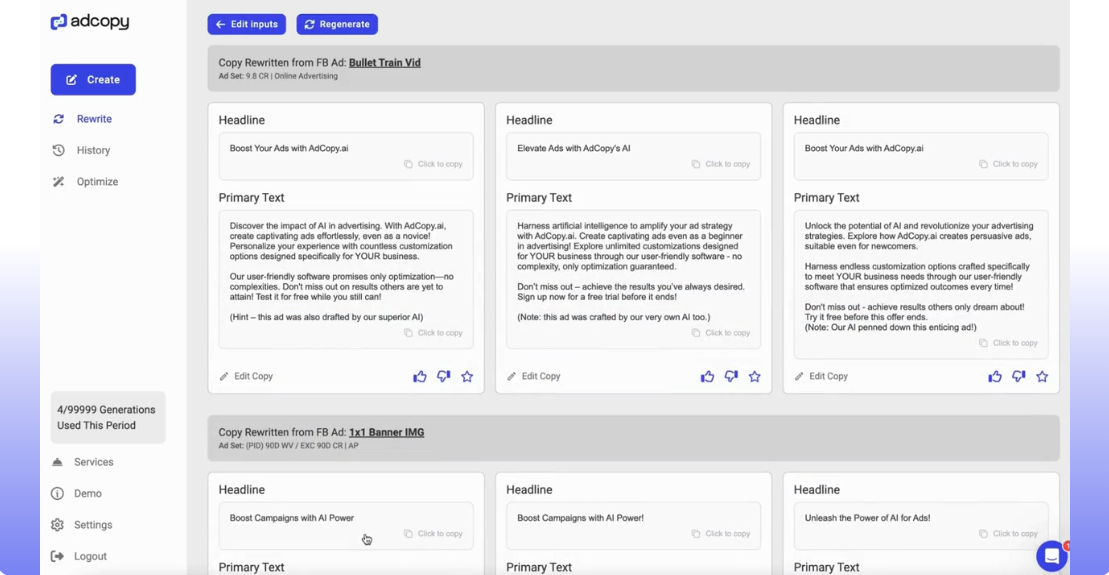Click the 'Elevate Ads with AdCopy's AI' headline text
Image resolution: width=1109 pixels, height=575 pixels.
tap(574, 149)
